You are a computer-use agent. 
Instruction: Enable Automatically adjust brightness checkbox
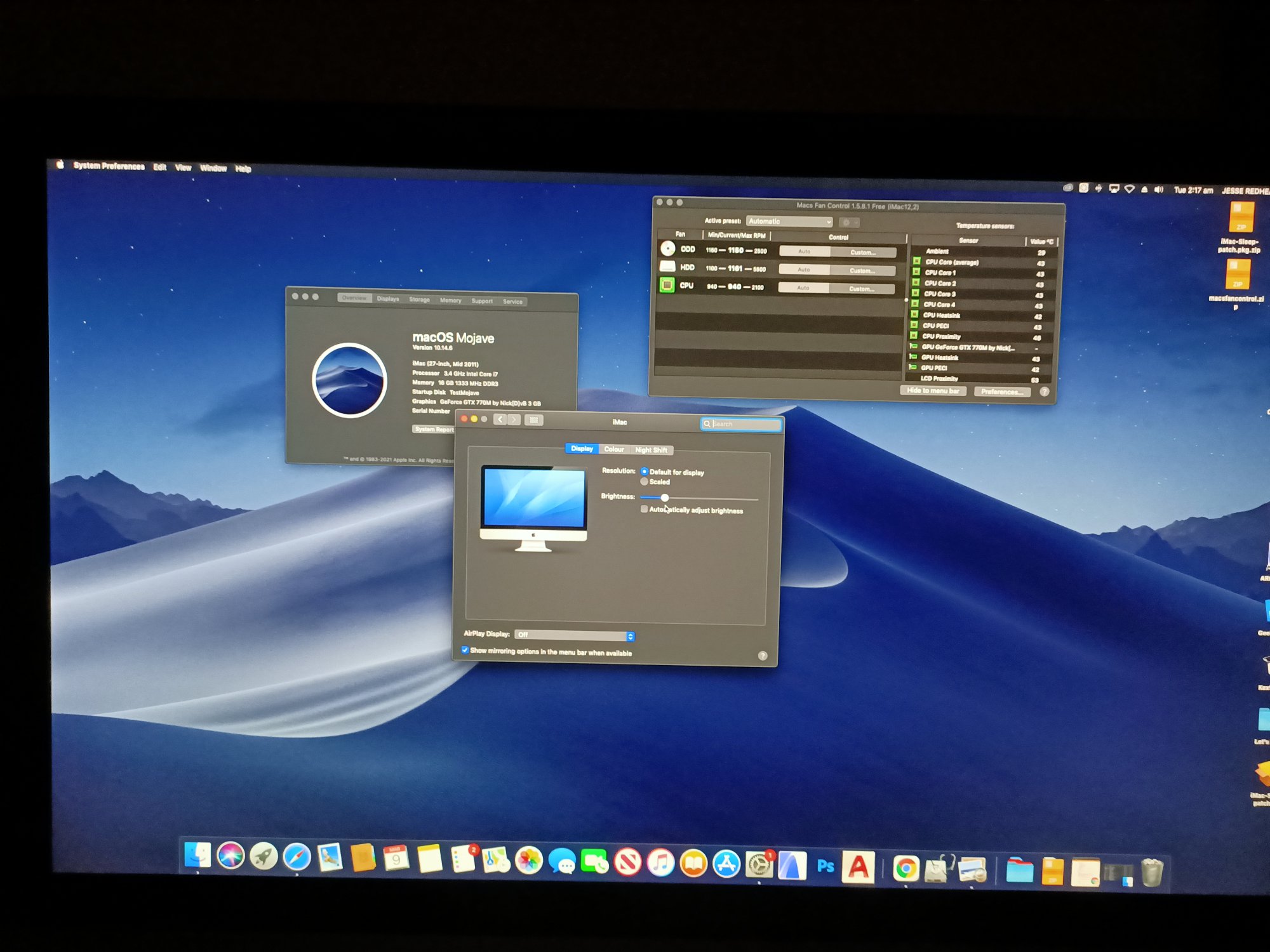tap(645, 509)
